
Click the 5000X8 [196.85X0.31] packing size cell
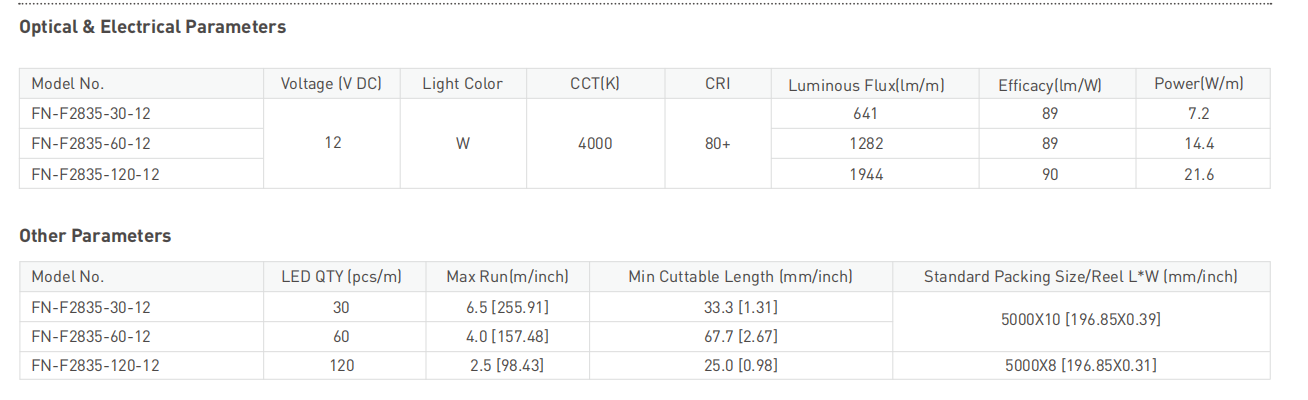click(x=1080, y=366)
